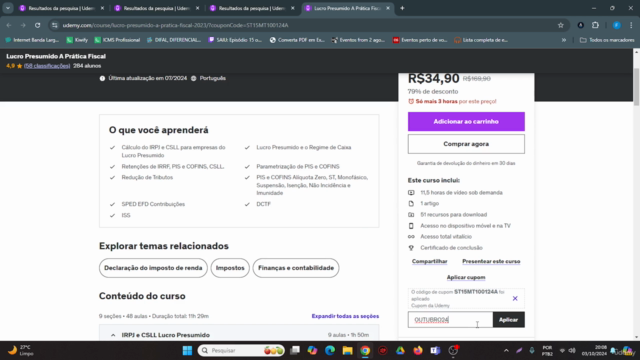
Task: Open Task View on the taskbar
Action: click(295, 350)
